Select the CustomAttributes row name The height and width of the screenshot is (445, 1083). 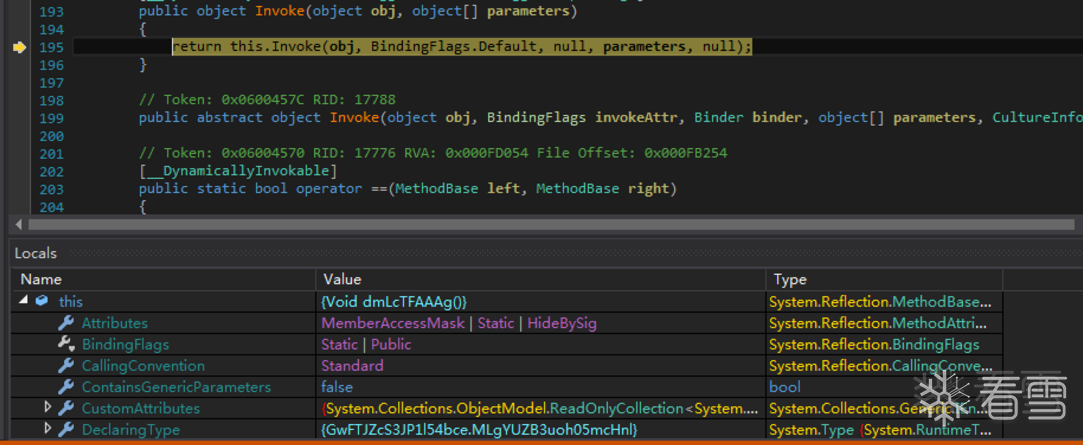click(x=140, y=408)
